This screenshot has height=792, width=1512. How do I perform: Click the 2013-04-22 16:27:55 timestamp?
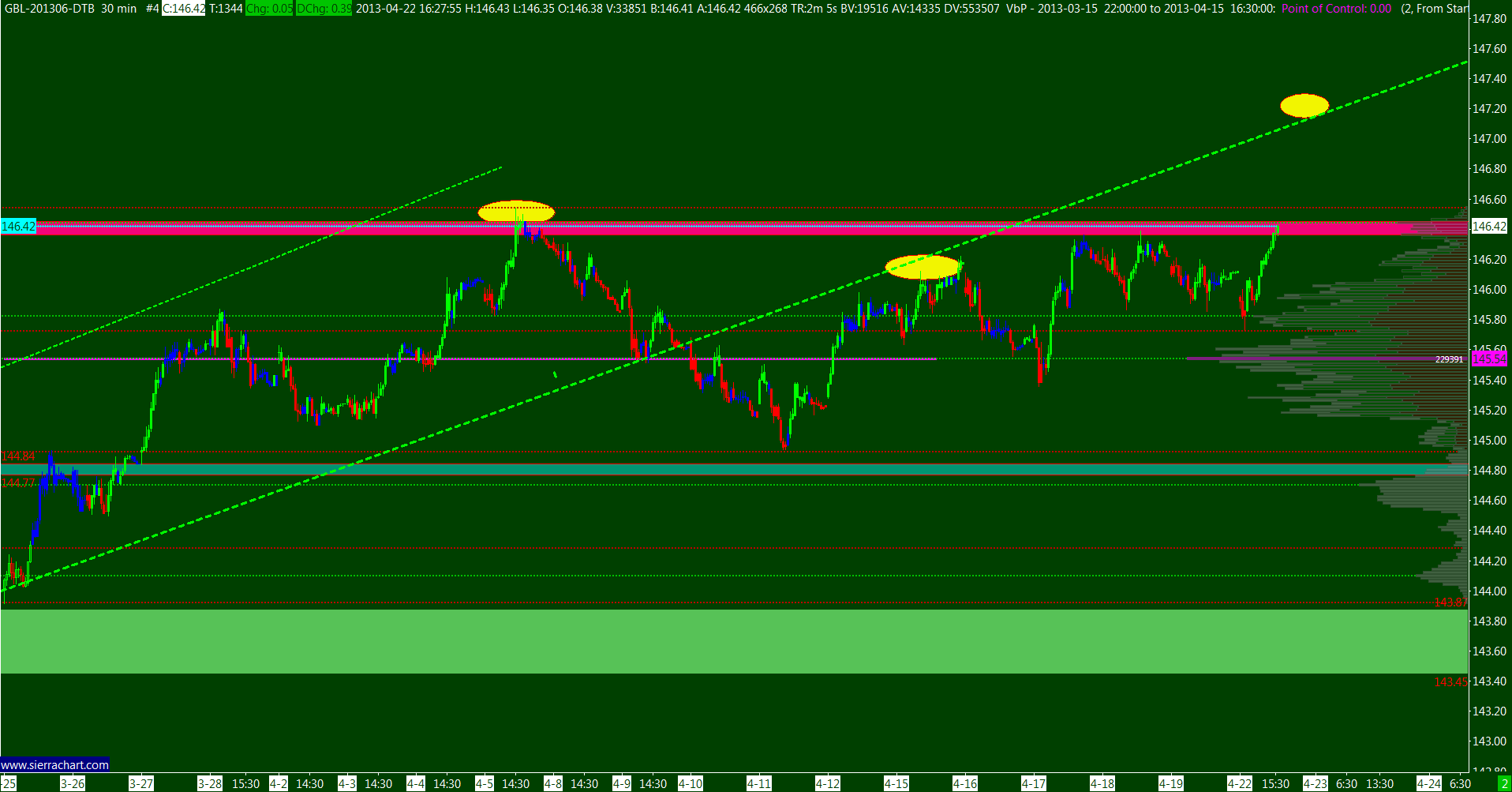(409, 9)
